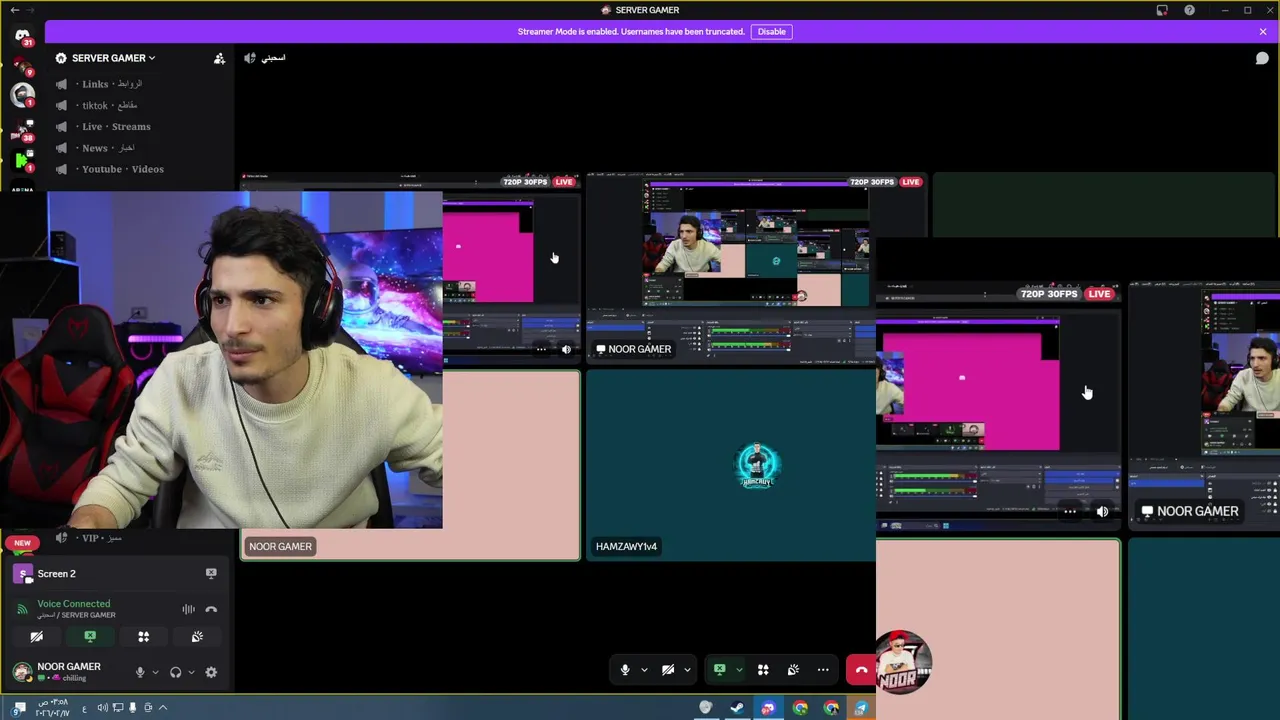Open the help question mark icon

click(x=1189, y=10)
